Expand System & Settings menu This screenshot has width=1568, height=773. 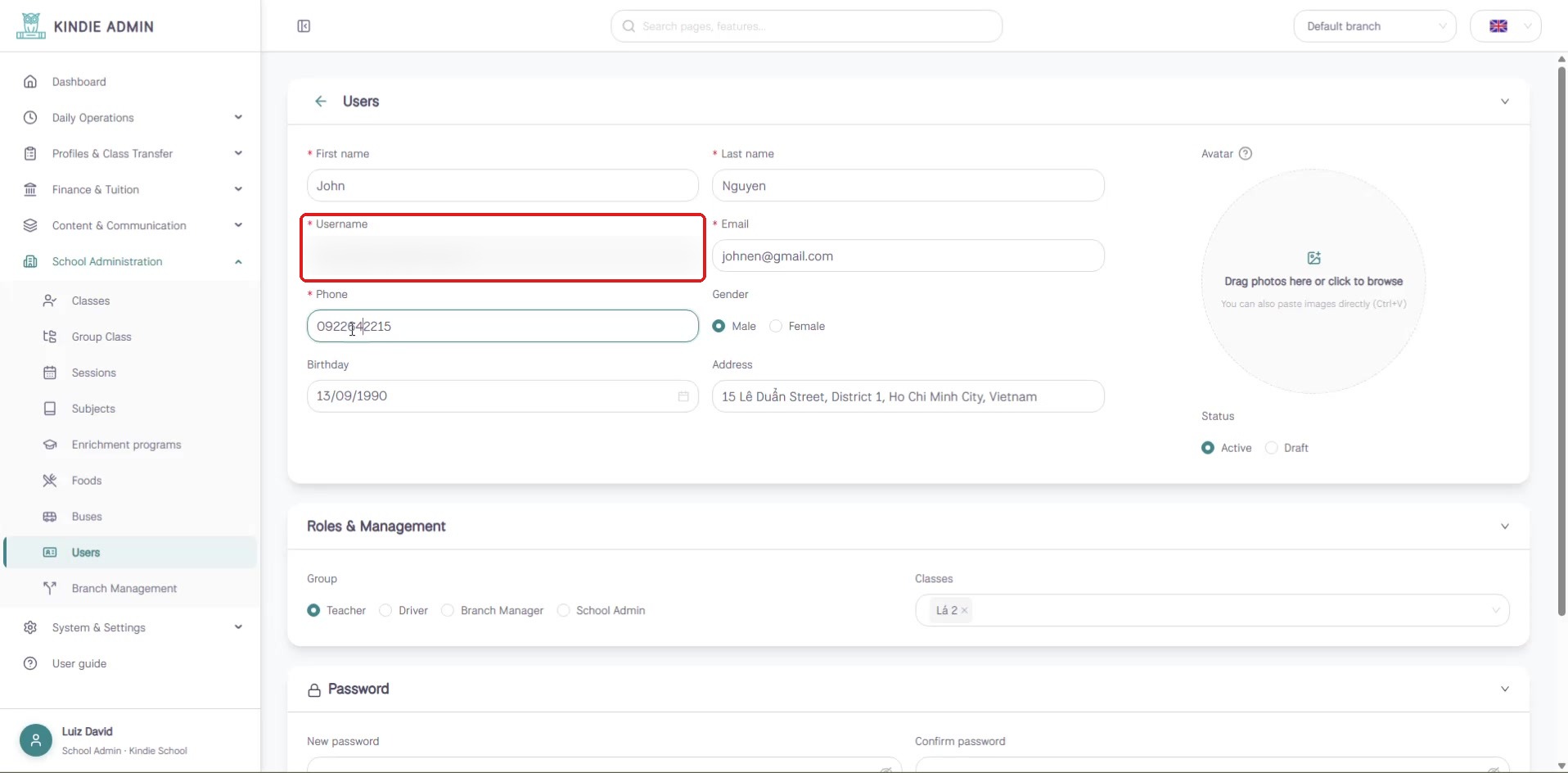(131, 627)
